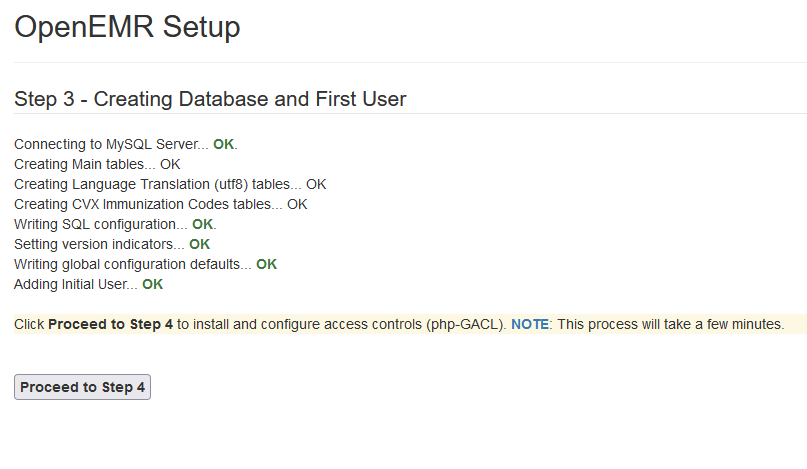This screenshot has height=469, width=807.
Task: Click the Adding Initial User line
Action: pyautogui.click(x=75, y=284)
